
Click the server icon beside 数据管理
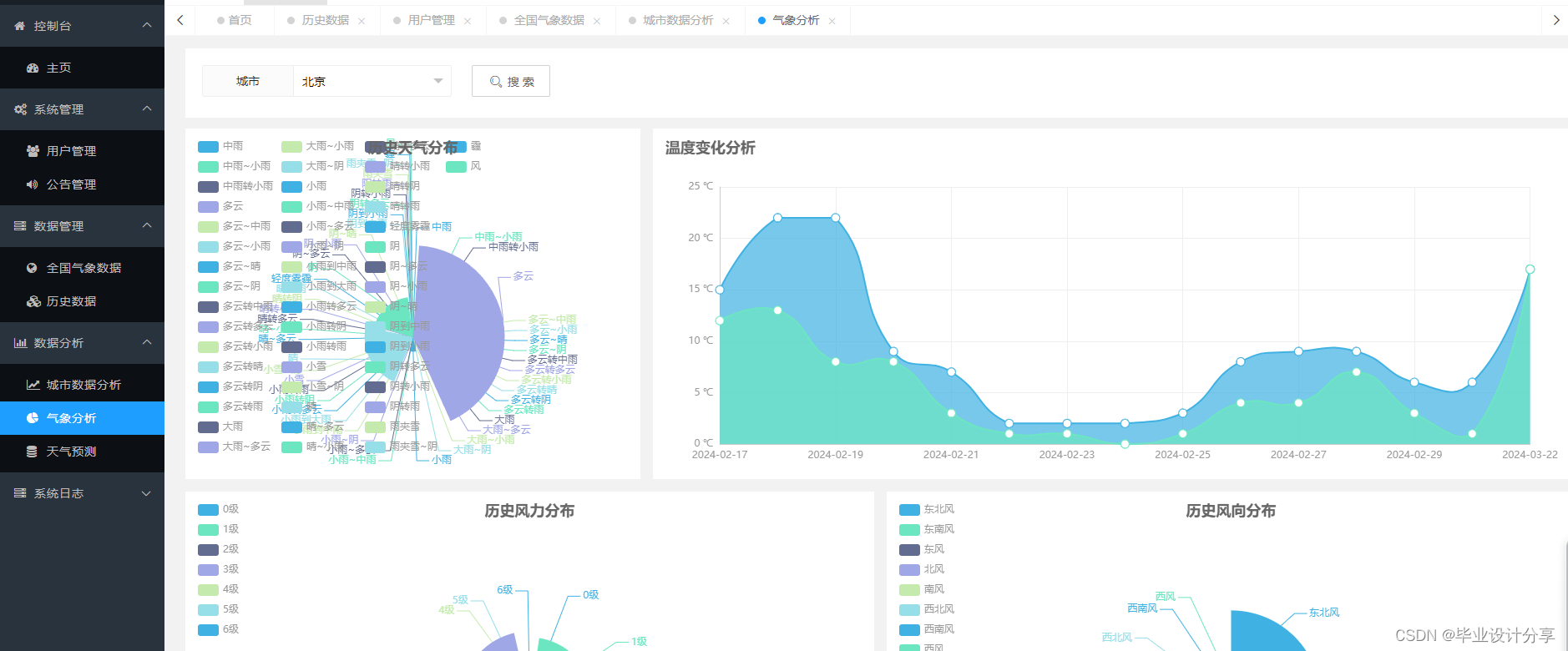(20, 226)
